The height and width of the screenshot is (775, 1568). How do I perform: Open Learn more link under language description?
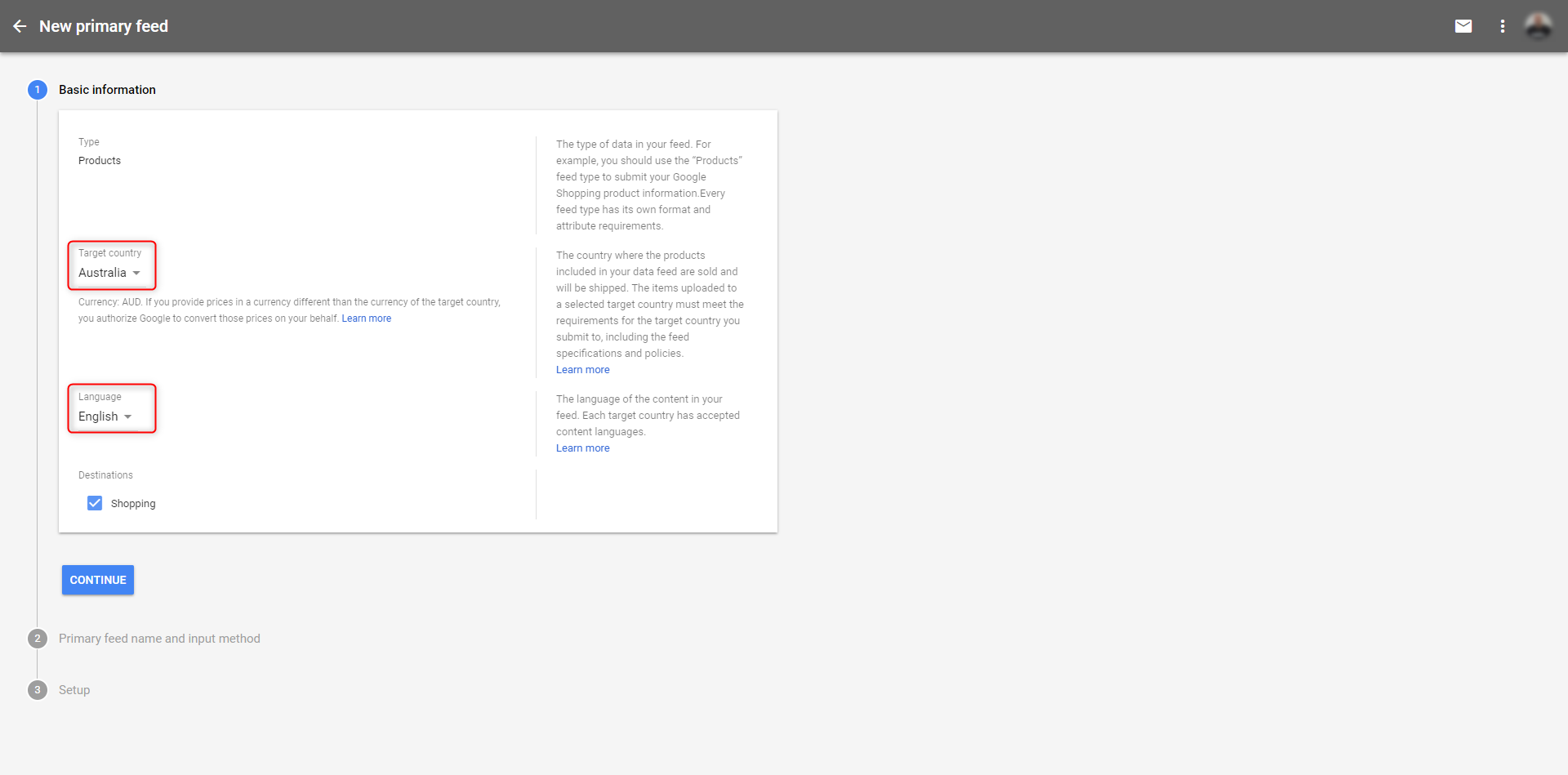coord(582,448)
